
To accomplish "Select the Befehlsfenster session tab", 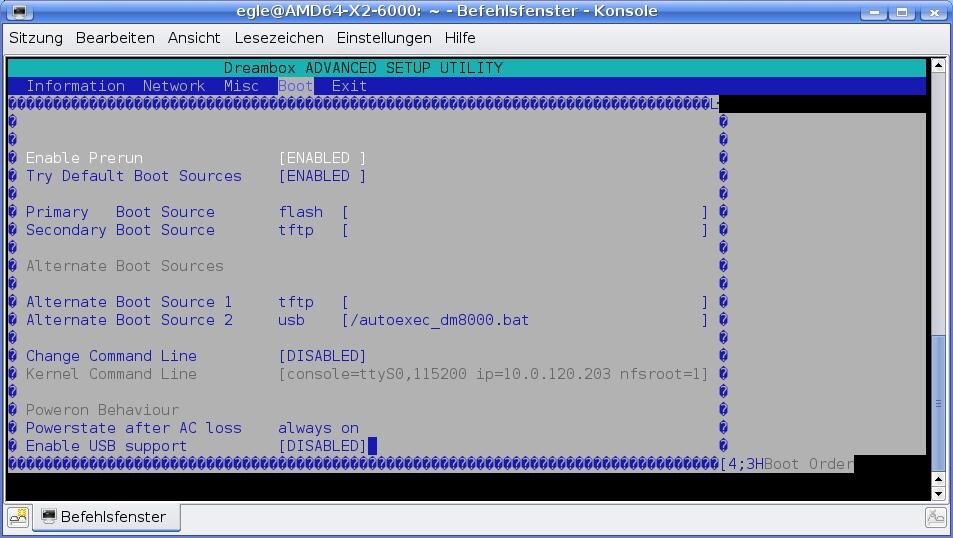I will [x=105, y=517].
